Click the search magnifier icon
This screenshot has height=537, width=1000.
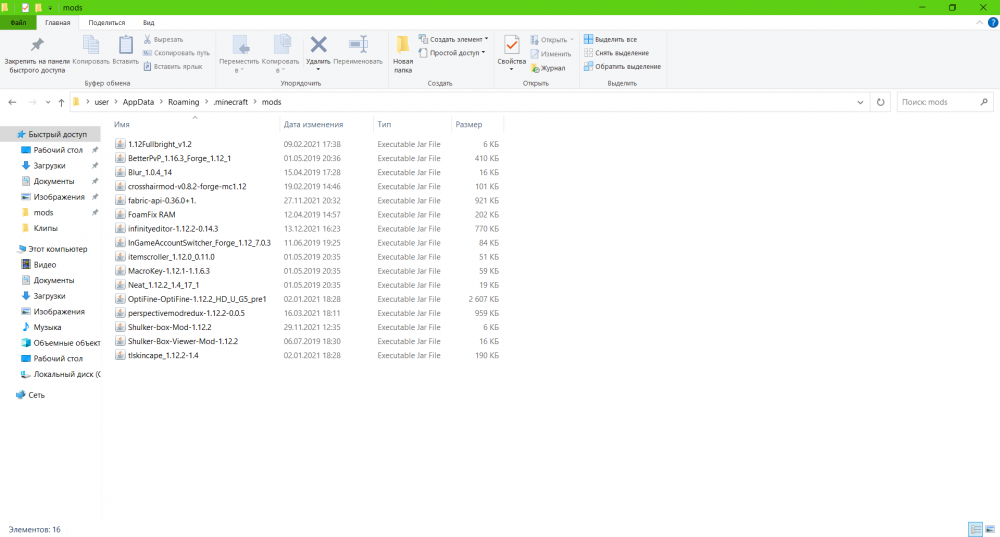(984, 102)
